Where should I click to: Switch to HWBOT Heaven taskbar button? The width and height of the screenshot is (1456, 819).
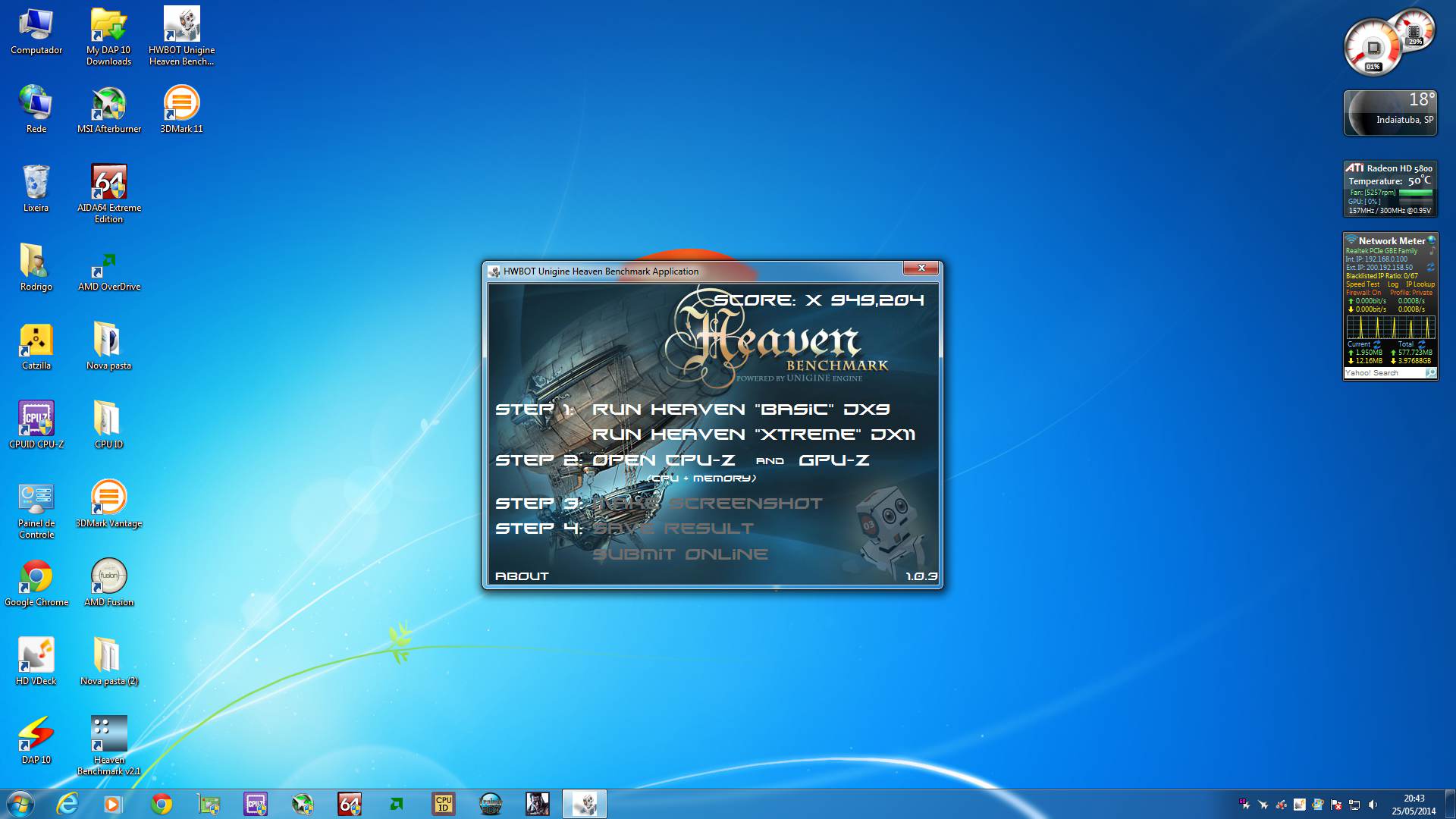tap(585, 804)
